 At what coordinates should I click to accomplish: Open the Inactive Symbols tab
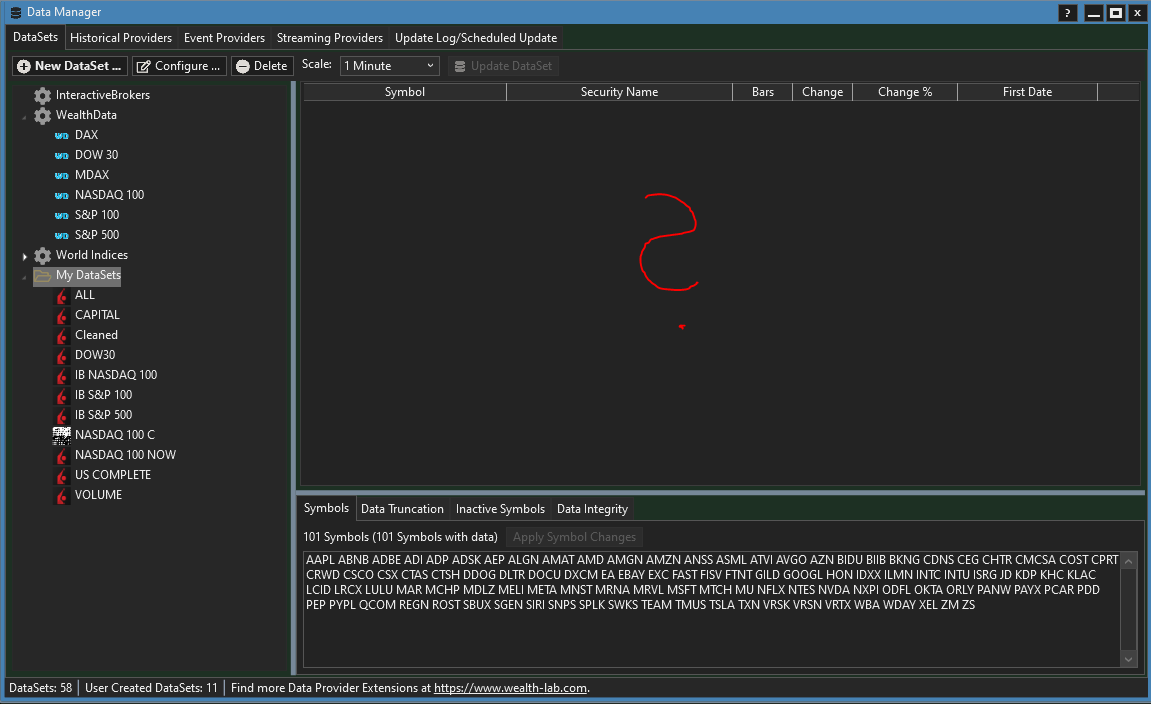click(x=501, y=509)
